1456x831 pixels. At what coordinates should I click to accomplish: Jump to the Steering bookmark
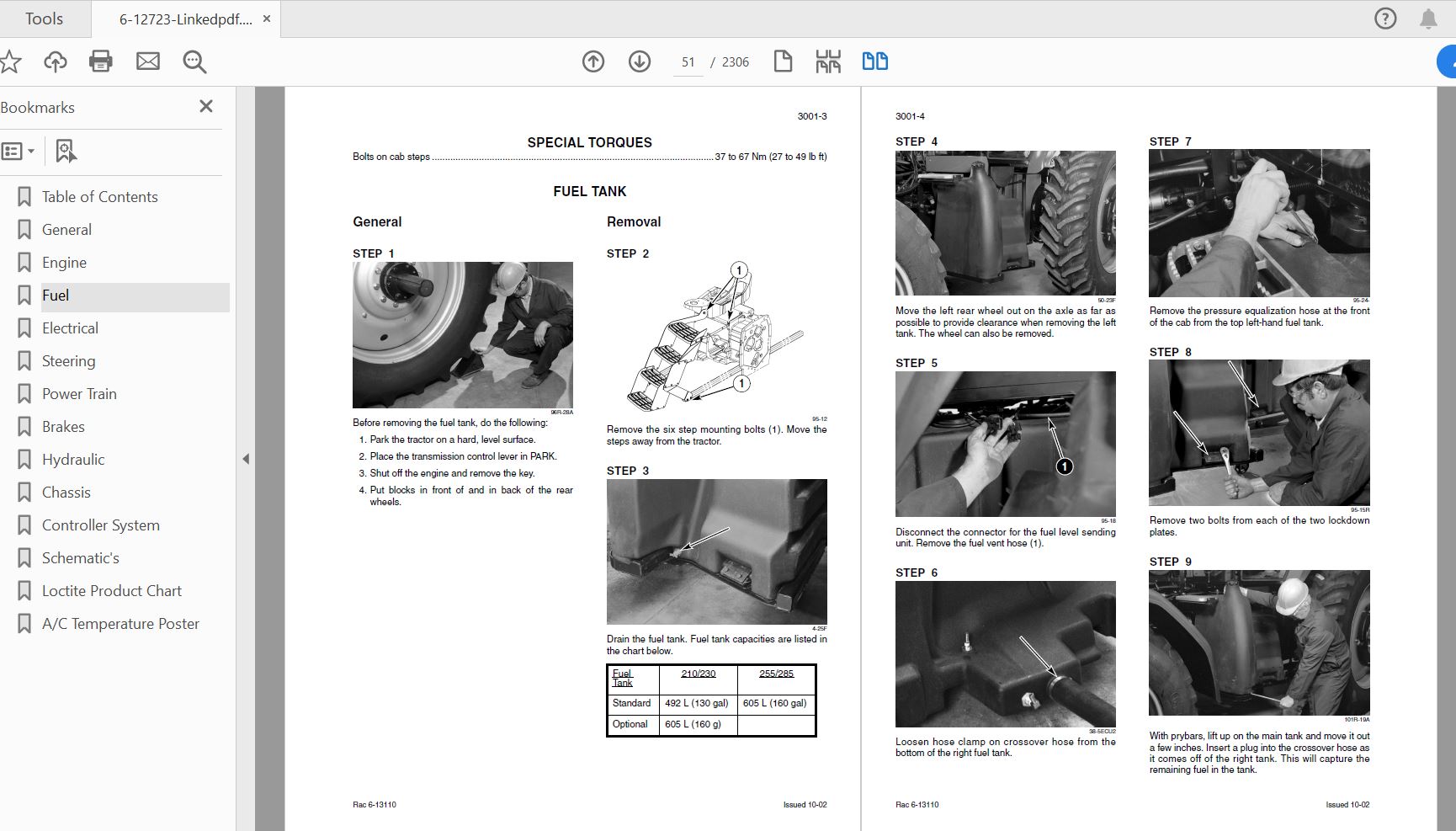coord(68,361)
